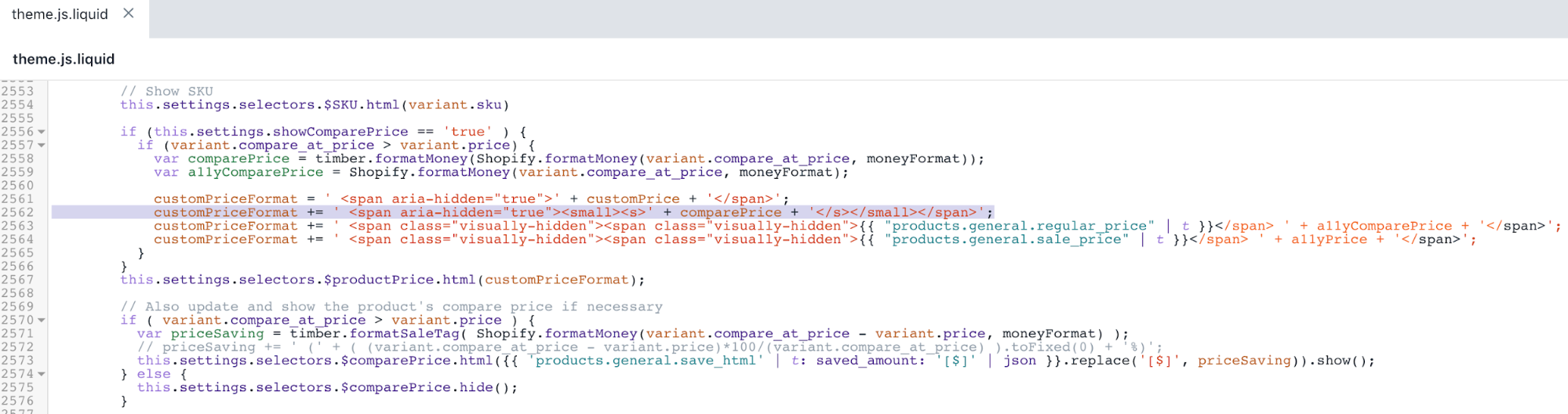The width and height of the screenshot is (1568, 414).
Task: Collapse code fold at line 2556
Action: [x=42, y=132]
